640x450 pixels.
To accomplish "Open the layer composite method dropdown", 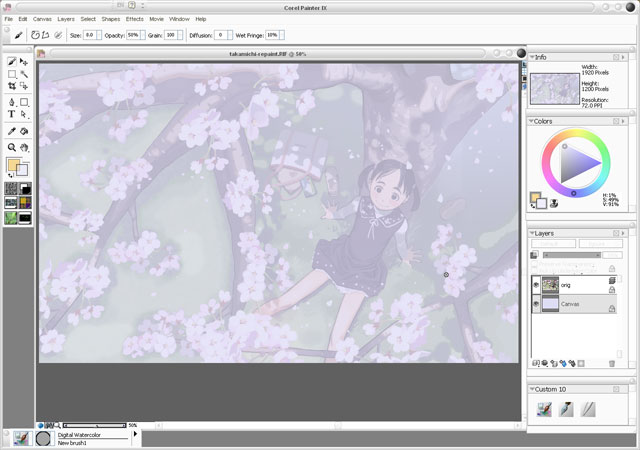I will click(x=553, y=244).
